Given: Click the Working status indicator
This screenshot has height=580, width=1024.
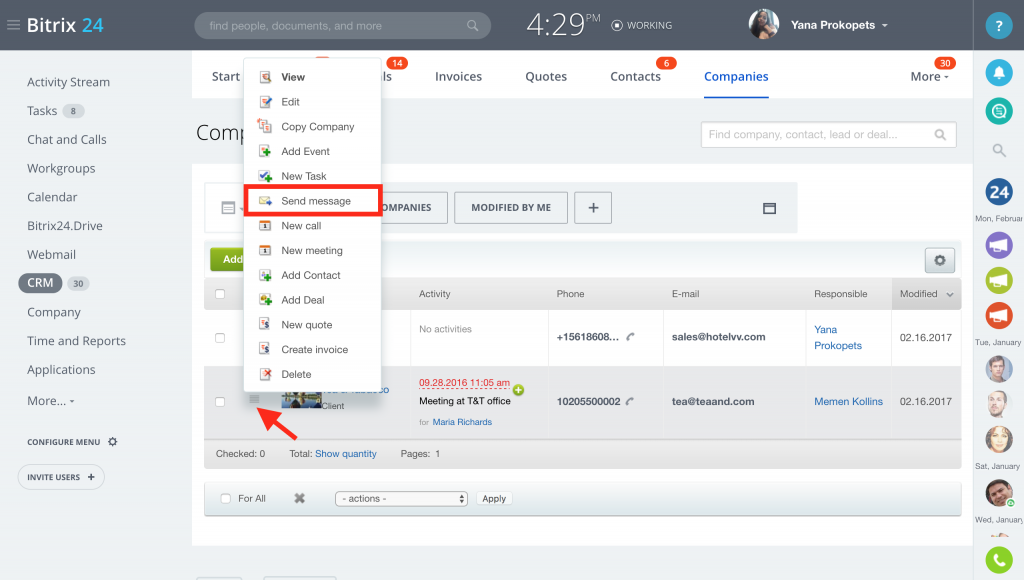Looking at the screenshot, I should click(x=641, y=25).
